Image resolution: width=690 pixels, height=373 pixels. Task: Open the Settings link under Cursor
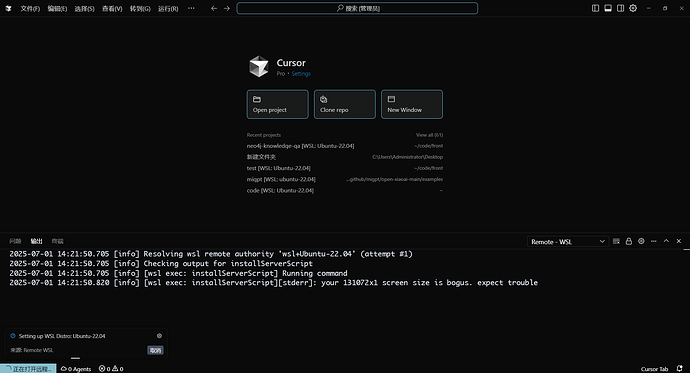click(x=301, y=73)
